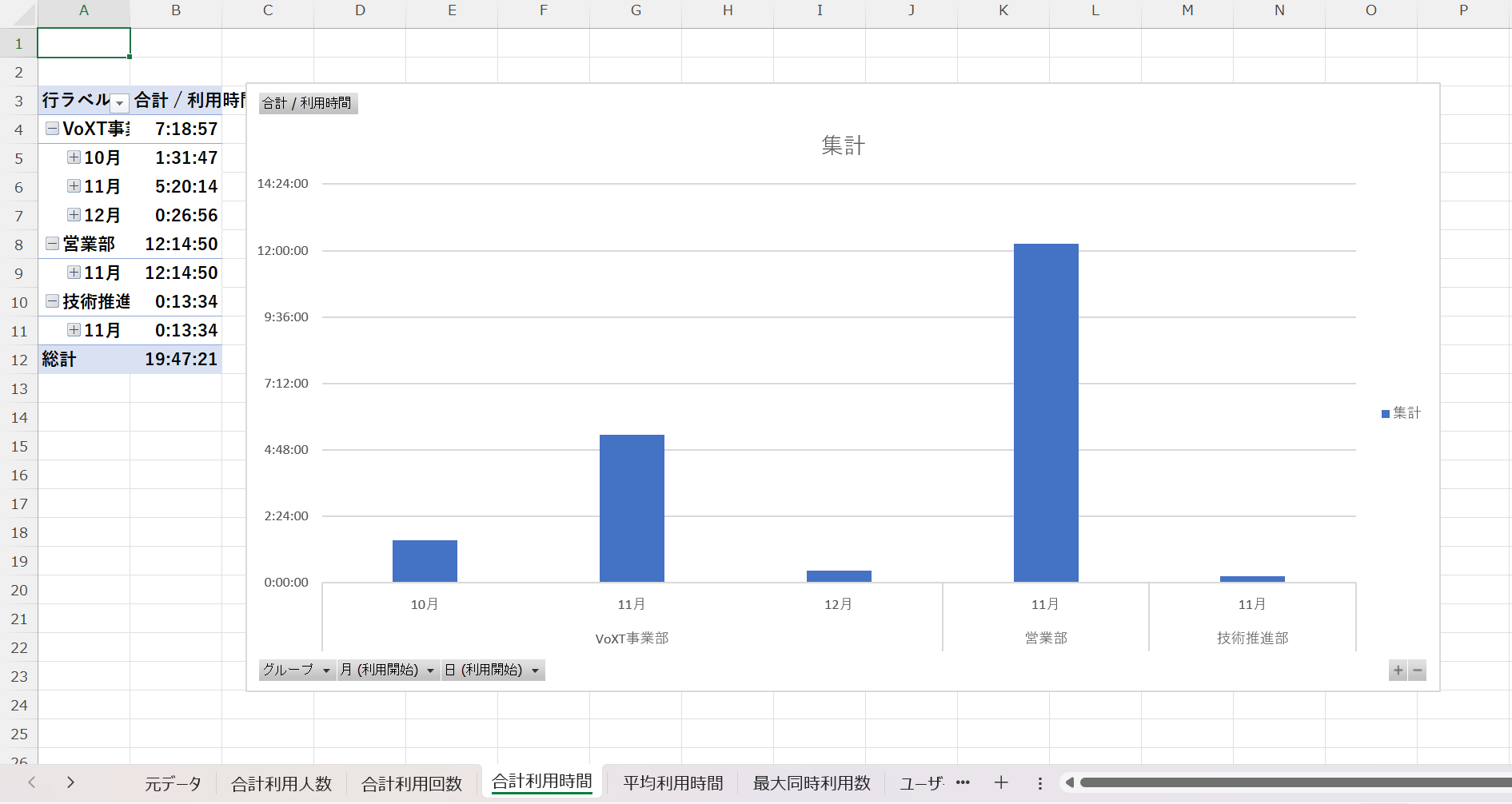Collapse the VoXT事業部 group row

(52, 129)
